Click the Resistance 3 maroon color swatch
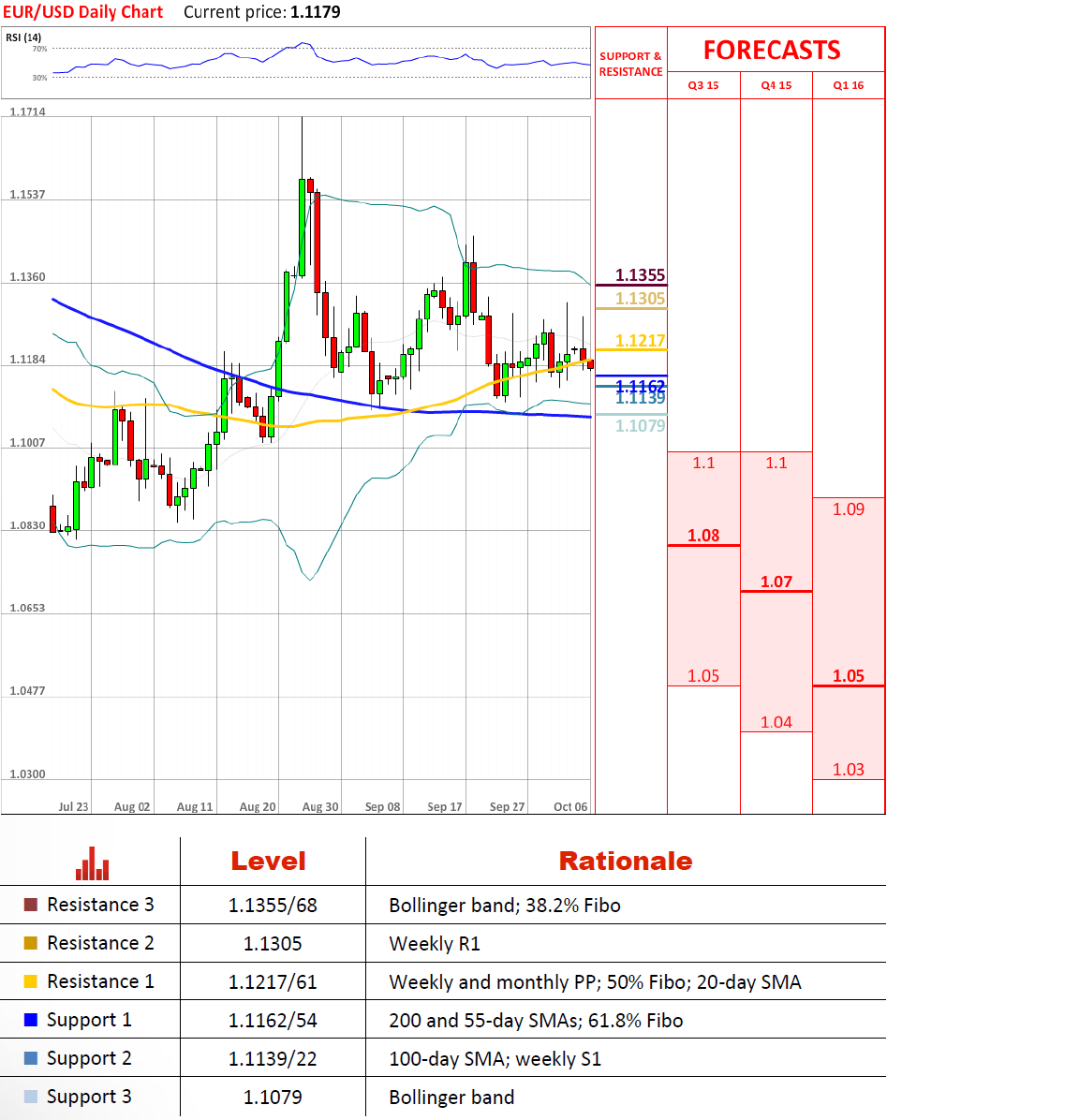The height and width of the screenshot is (1120, 1079). point(31,905)
